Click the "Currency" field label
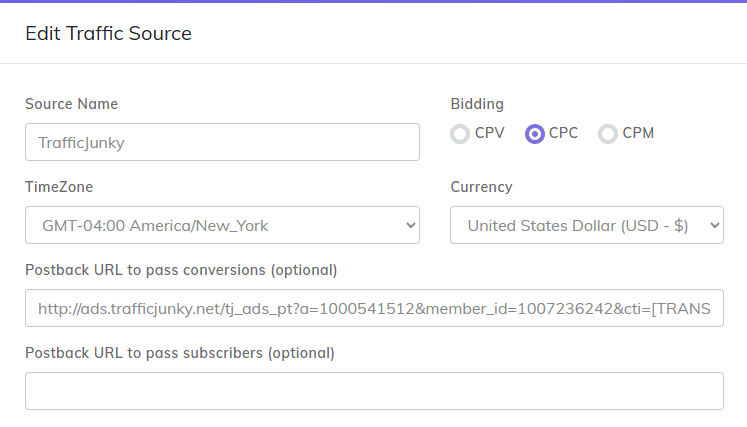 point(481,187)
